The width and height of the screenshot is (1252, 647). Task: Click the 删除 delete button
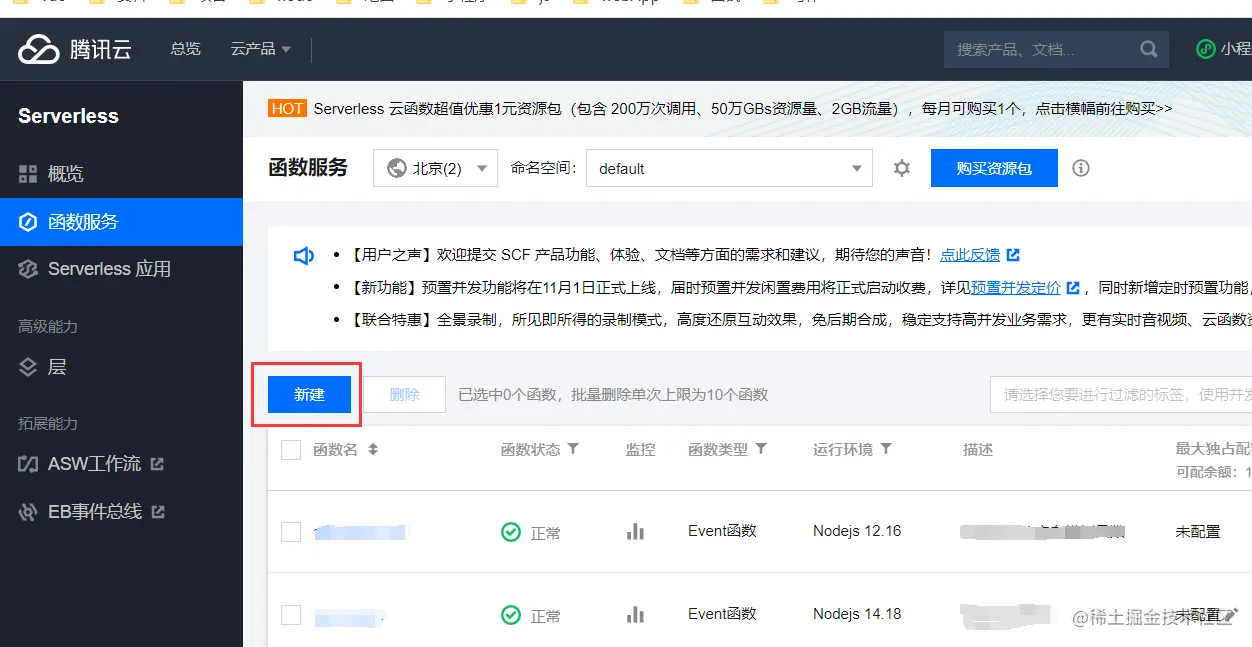click(x=404, y=394)
